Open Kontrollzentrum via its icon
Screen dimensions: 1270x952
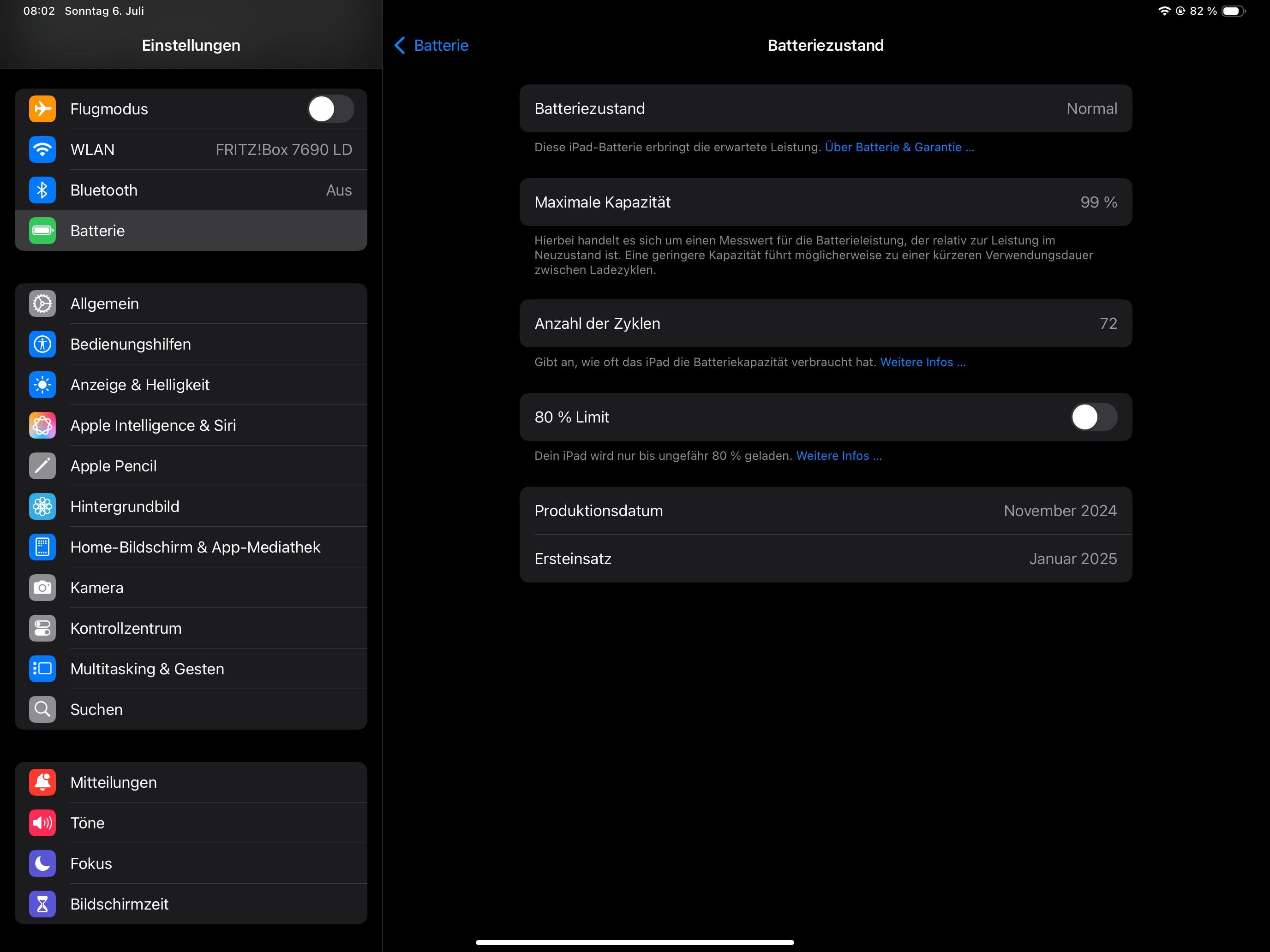42,628
